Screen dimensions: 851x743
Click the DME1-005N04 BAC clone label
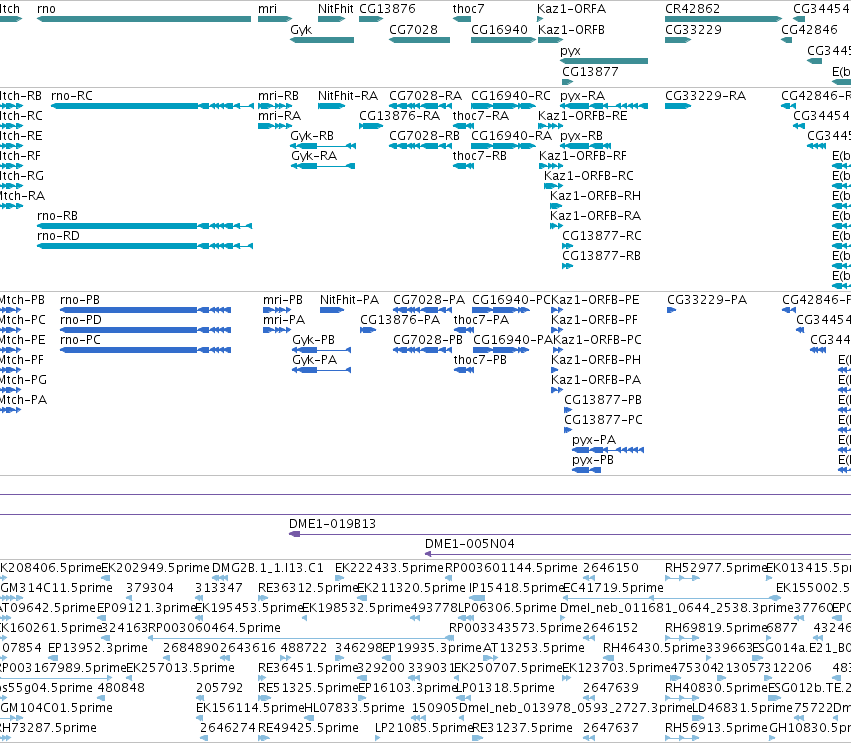(469, 544)
